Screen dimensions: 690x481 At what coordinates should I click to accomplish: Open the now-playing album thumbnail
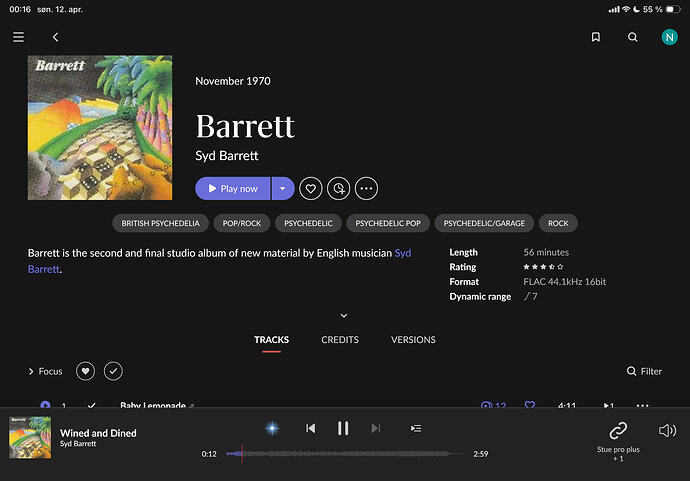click(30, 438)
